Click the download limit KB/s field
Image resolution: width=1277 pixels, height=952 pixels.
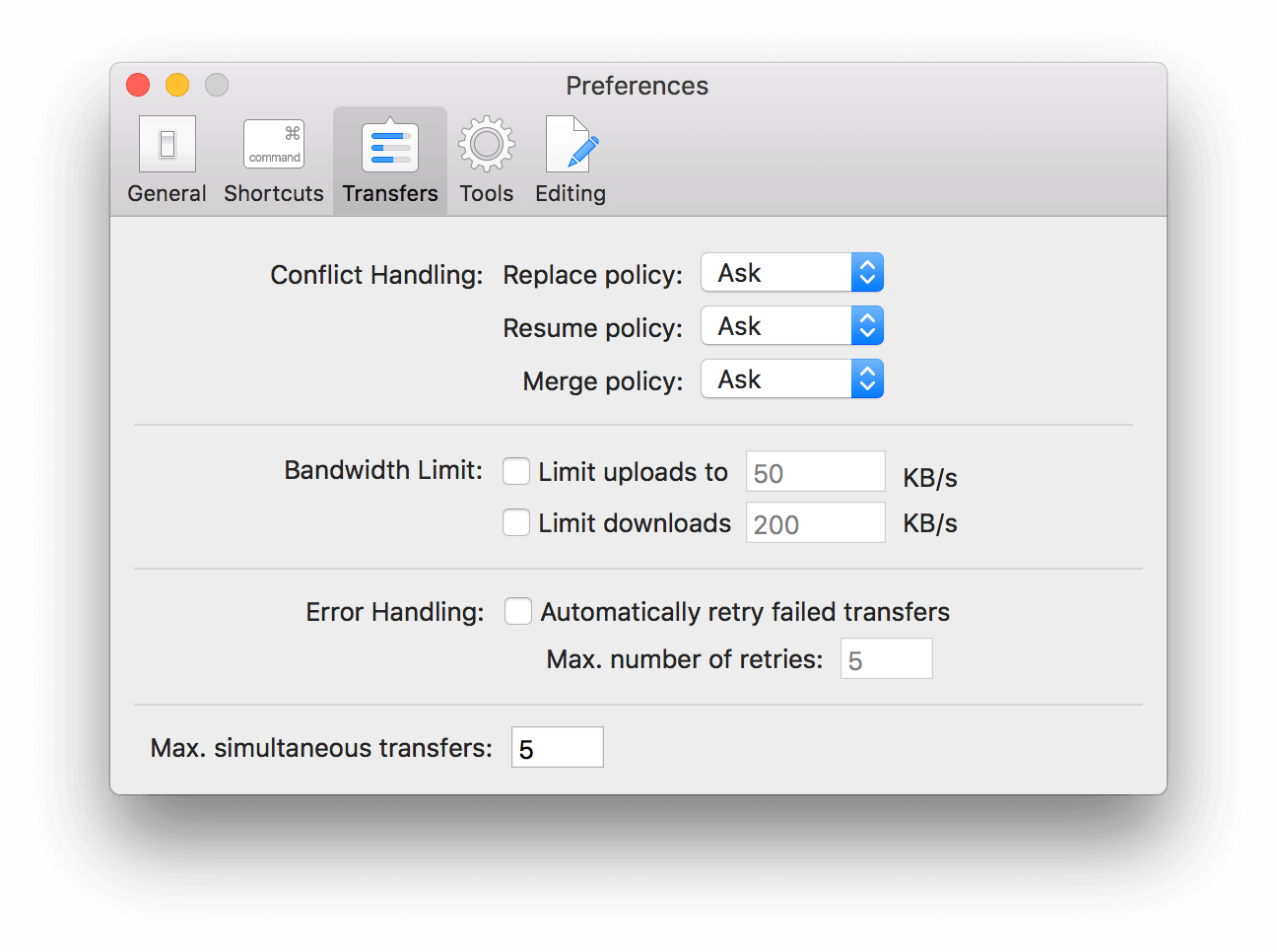(815, 523)
